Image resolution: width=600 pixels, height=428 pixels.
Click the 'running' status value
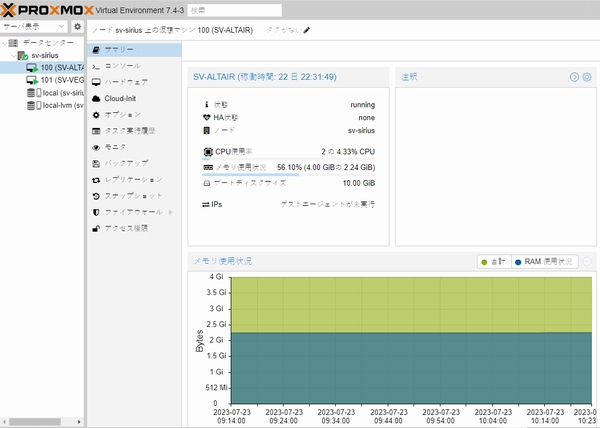[x=362, y=105]
